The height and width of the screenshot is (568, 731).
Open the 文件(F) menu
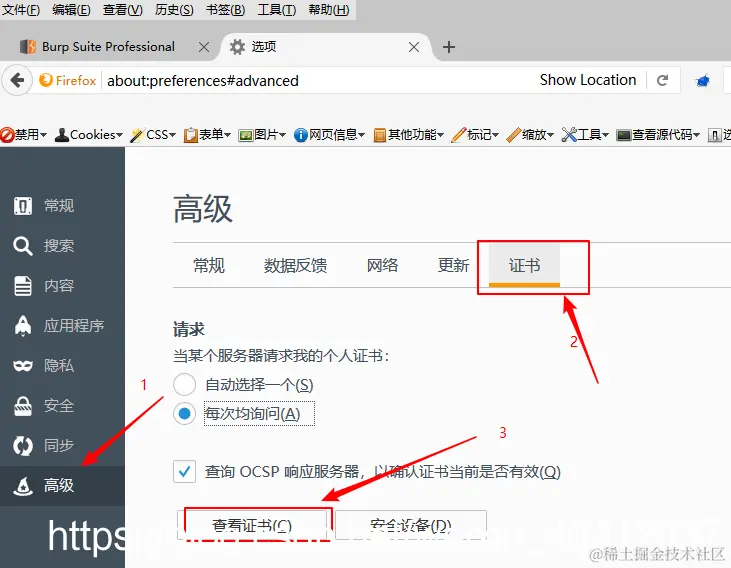tap(21, 9)
